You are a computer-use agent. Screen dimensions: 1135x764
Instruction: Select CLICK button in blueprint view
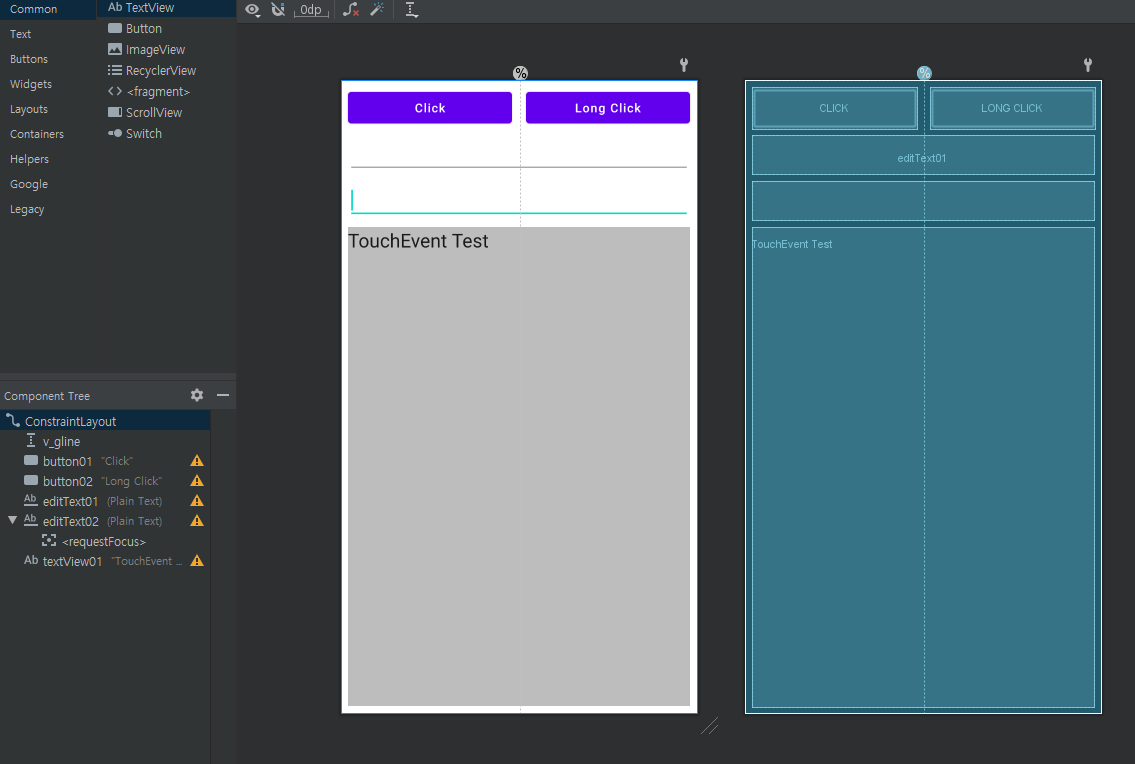835,108
